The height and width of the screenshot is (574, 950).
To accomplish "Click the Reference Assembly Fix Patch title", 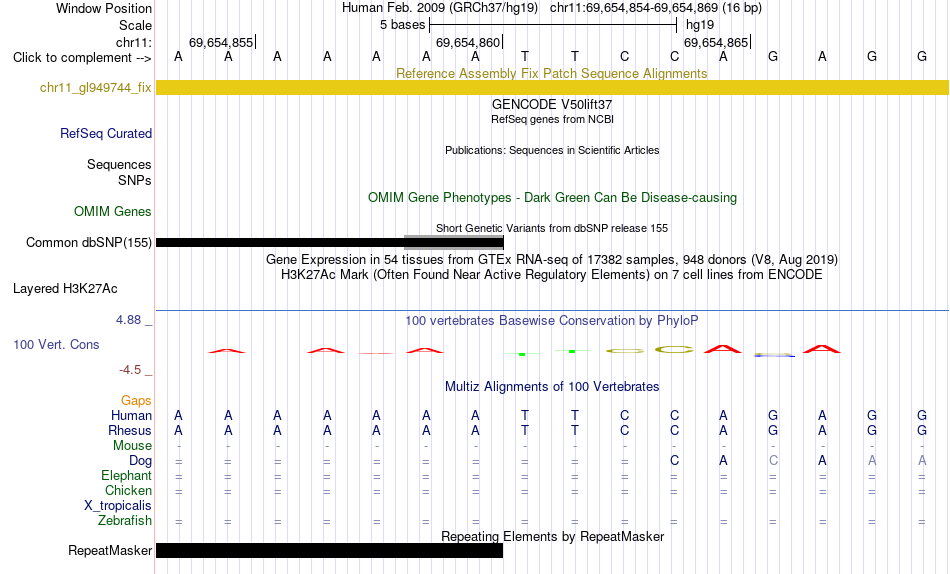I will 552,73.
